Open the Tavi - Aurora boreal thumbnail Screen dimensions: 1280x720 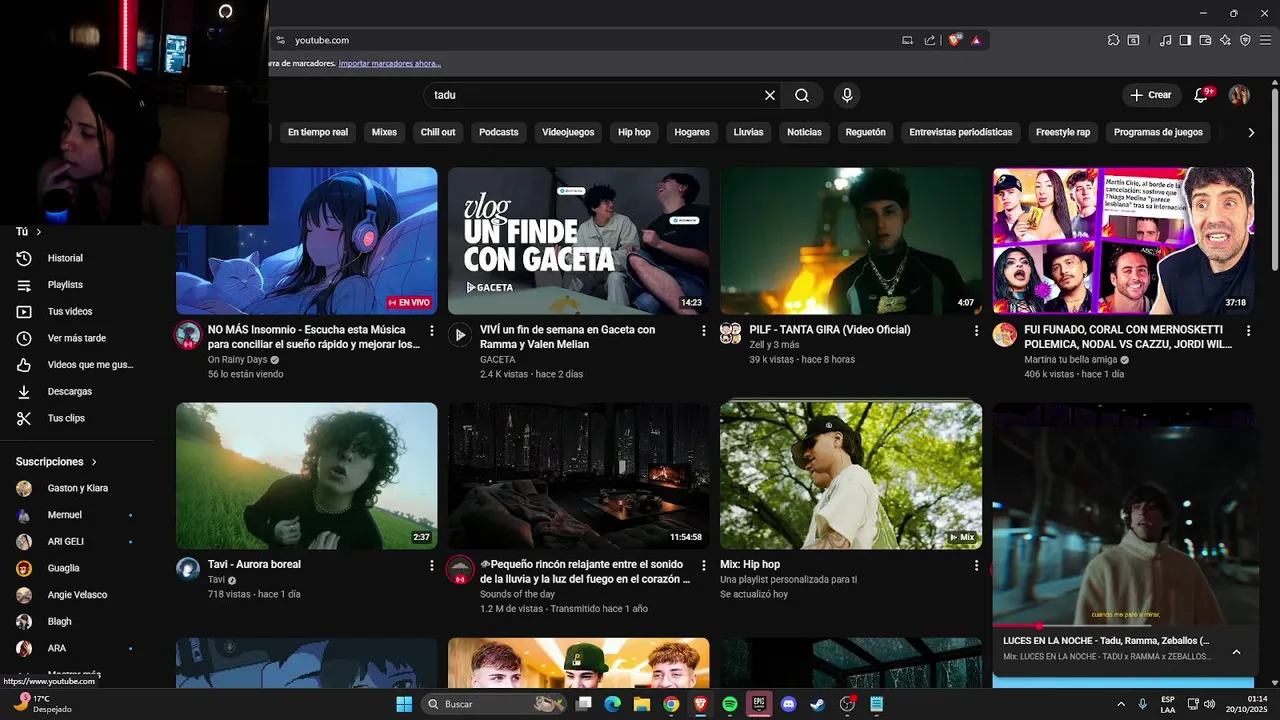coord(307,476)
